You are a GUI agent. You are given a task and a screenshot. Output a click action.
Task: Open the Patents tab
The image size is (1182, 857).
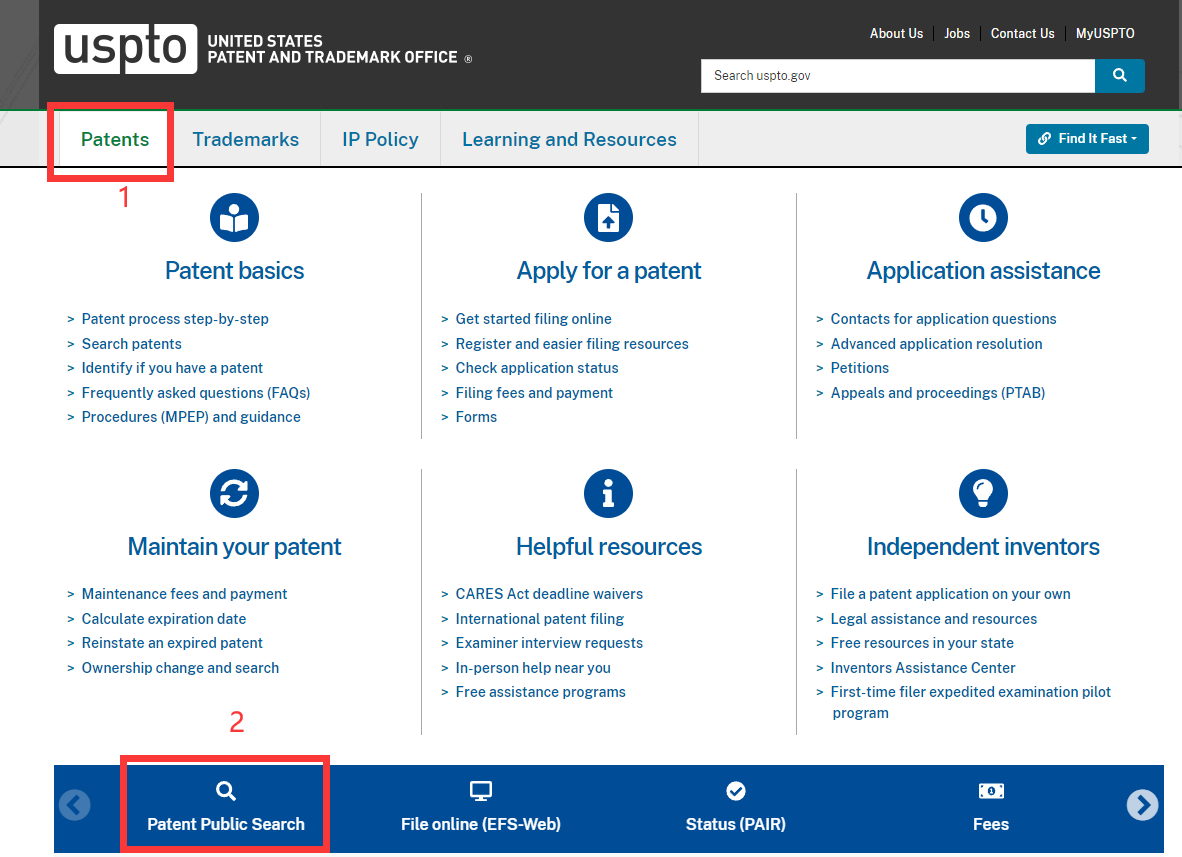(115, 139)
